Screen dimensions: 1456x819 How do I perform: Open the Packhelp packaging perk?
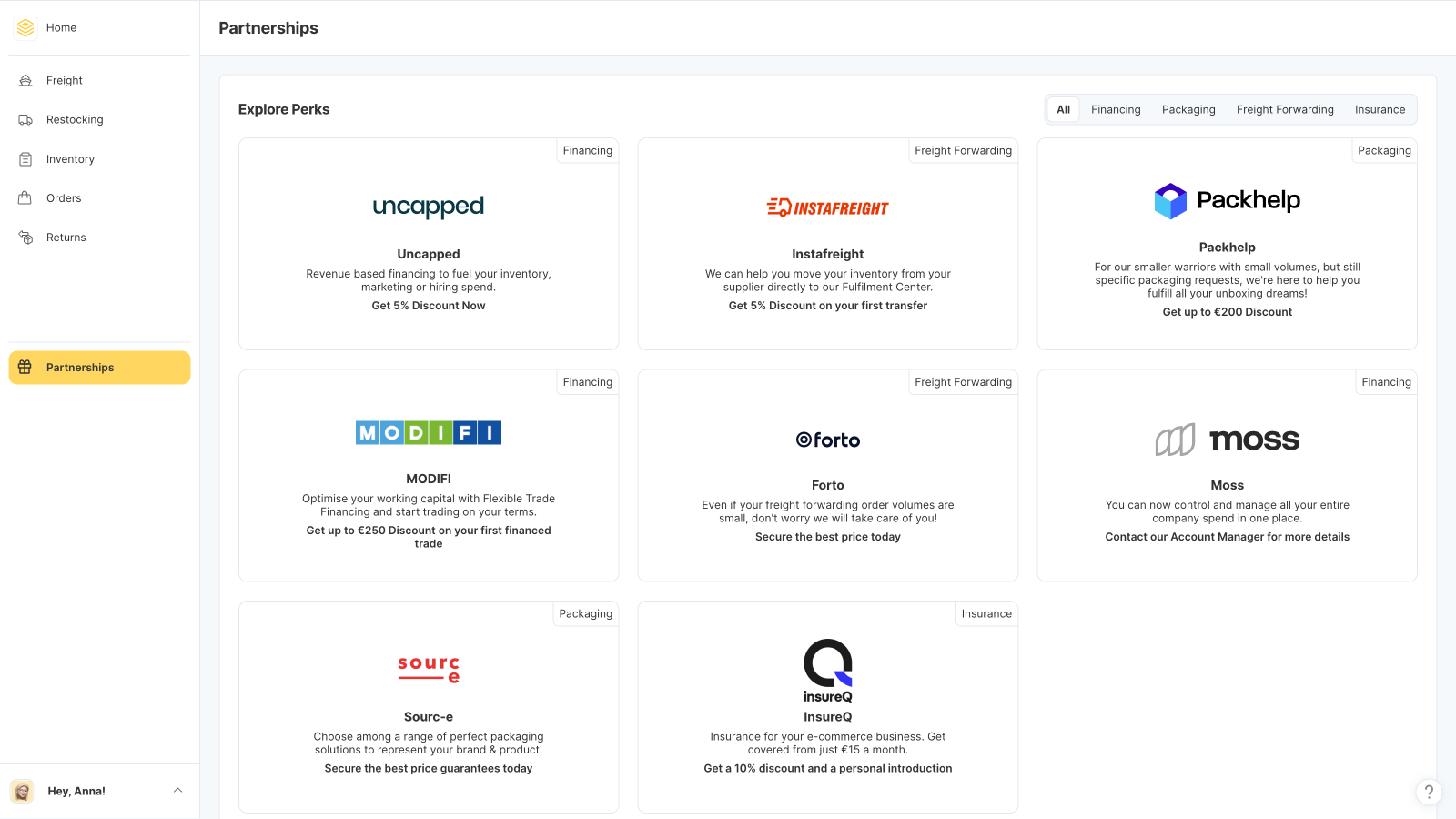pyautogui.click(x=1227, y=243)
